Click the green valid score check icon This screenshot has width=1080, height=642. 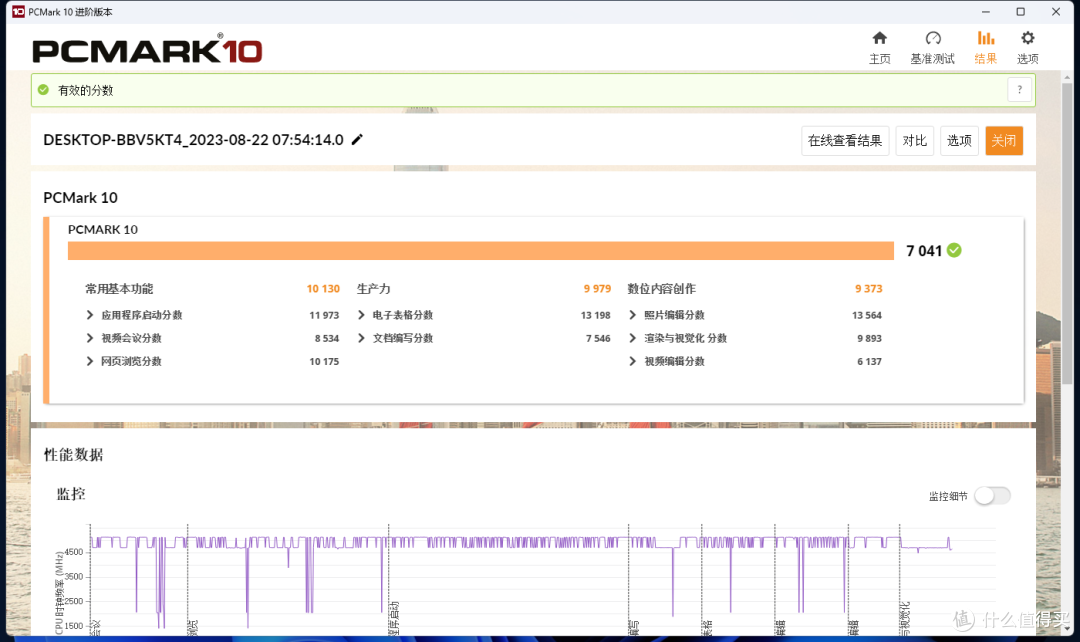pyautogui.click(x=43, y=90)
